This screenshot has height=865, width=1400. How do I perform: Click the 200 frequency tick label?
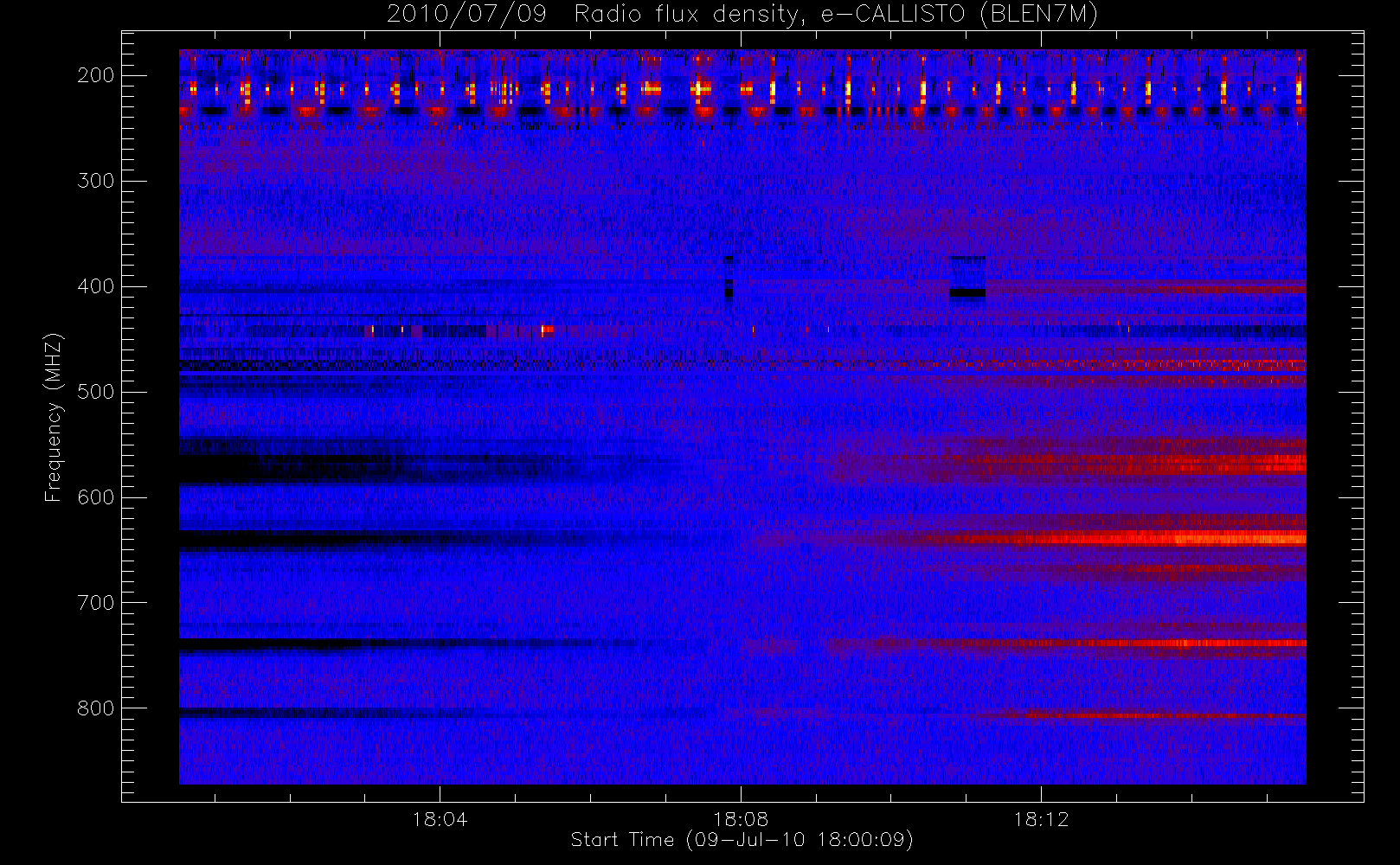pos(95,75)
